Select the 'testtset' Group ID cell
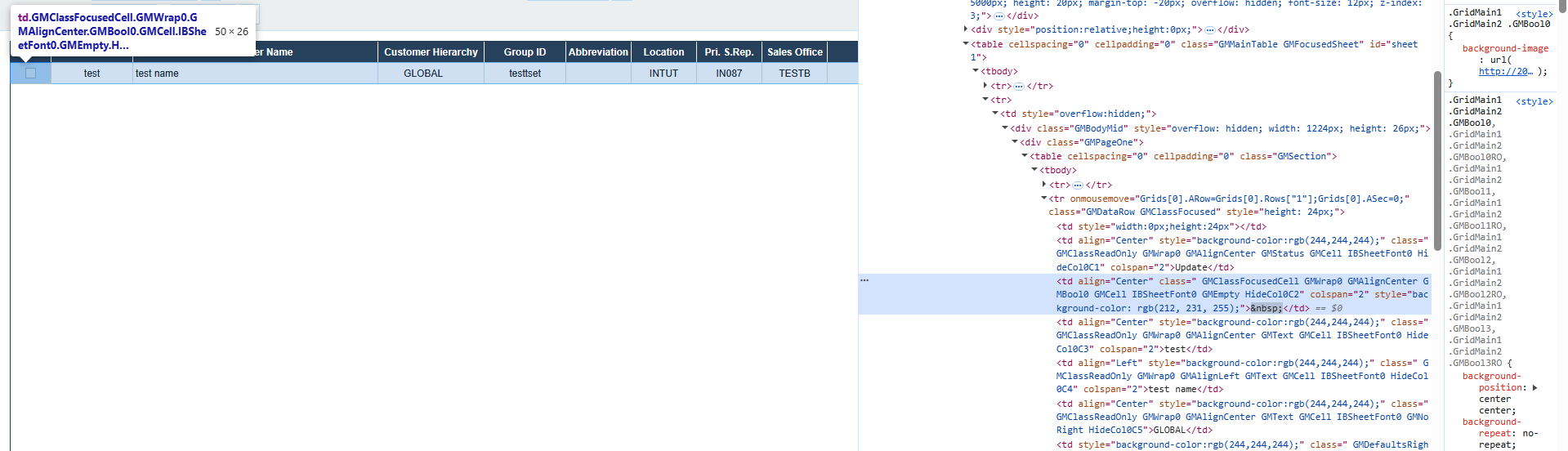 click(525, 74)
